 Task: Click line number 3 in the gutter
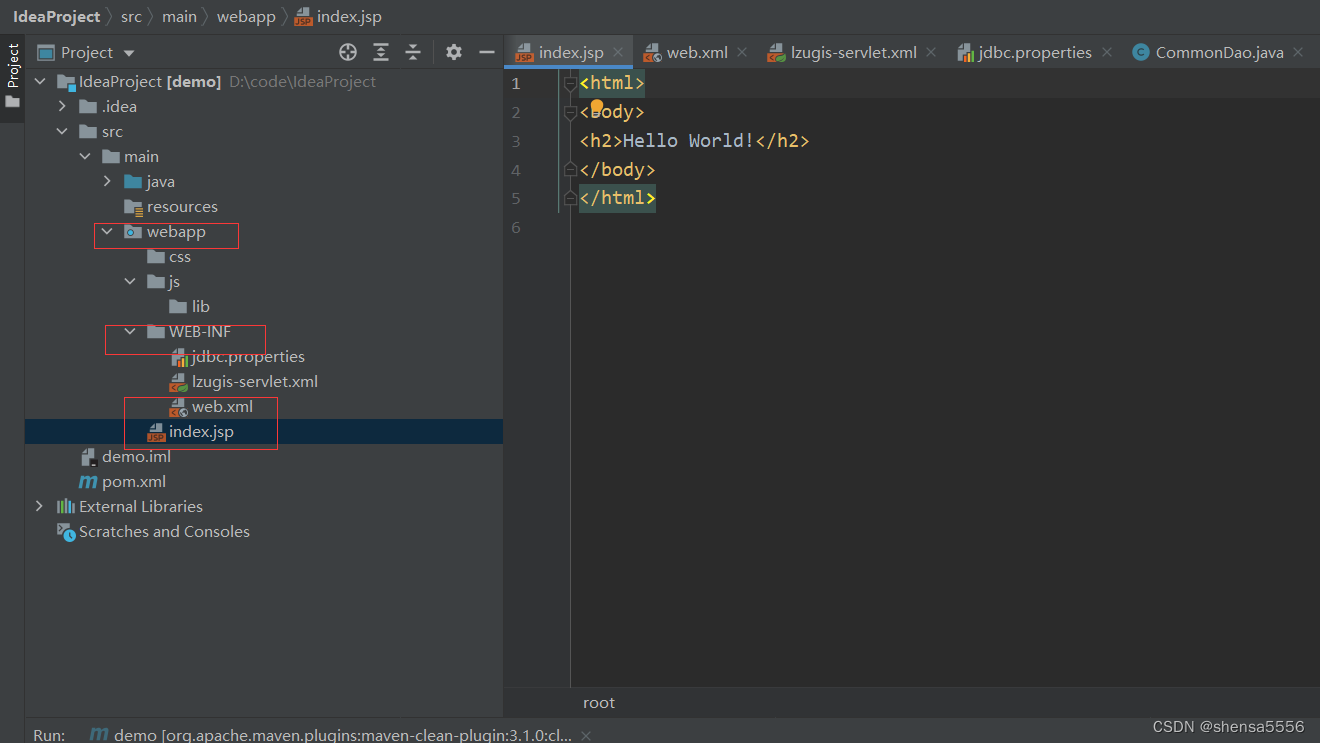pyautogui.click(x=516, y=141)
